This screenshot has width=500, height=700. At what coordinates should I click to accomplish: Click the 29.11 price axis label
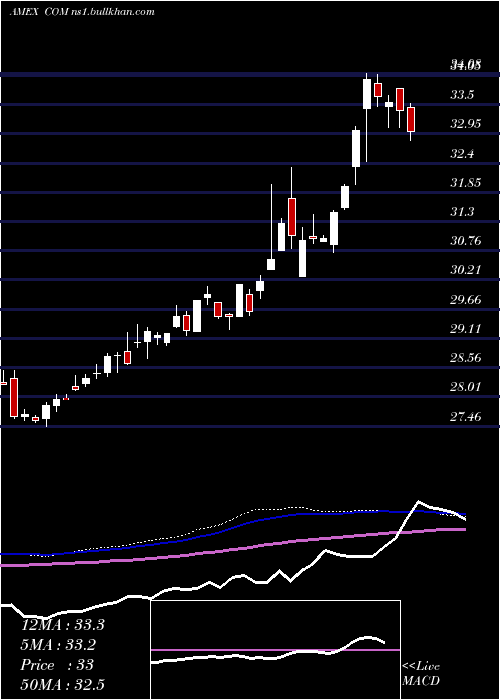tap(466, 329)
